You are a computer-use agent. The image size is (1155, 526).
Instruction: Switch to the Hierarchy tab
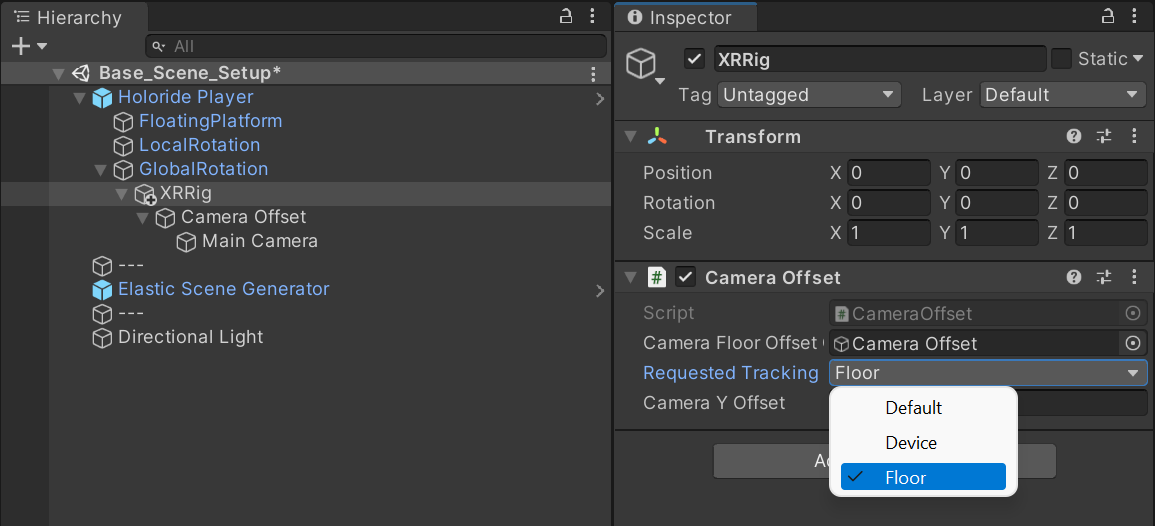click(74, 18)
